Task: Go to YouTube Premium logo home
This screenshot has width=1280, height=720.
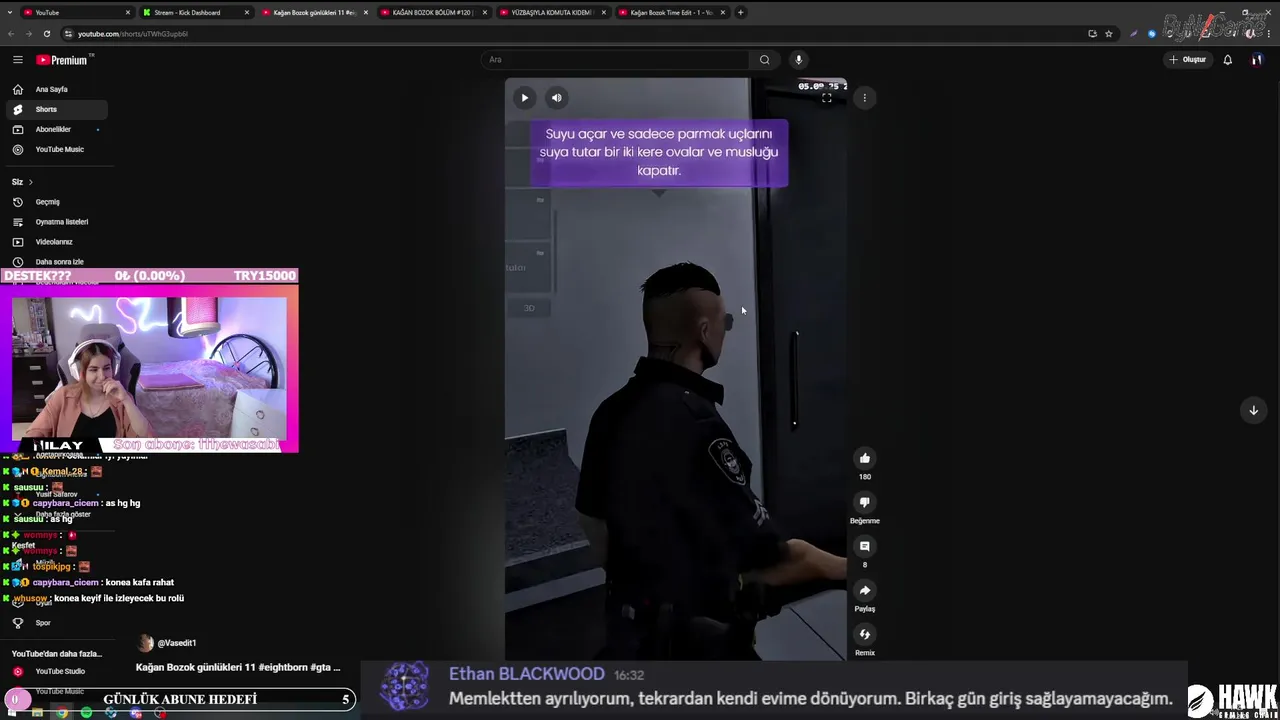Action: (64, 60)
